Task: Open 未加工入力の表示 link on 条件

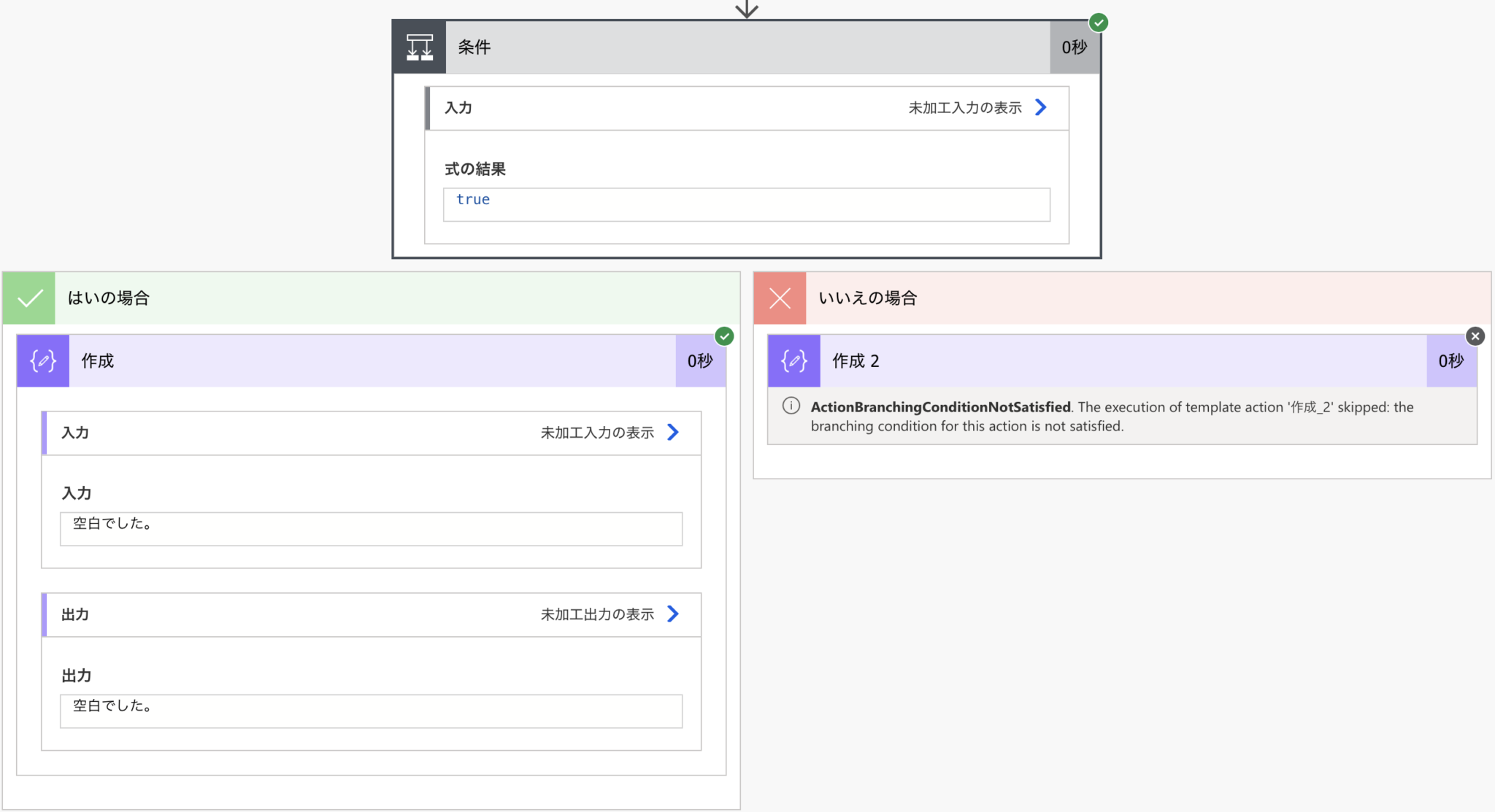Action: (x=964, y=107)
